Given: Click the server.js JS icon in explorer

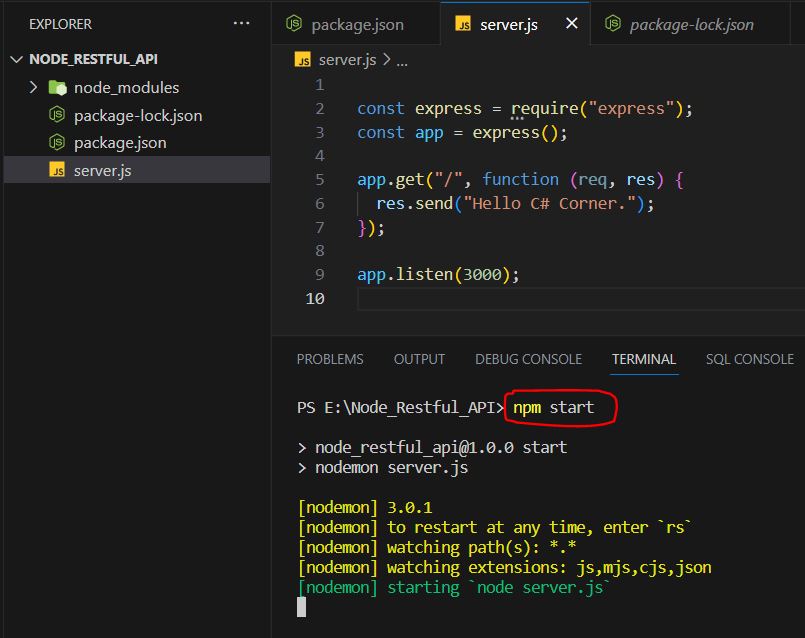Looking at the screenshot, I should coord(57,170).
